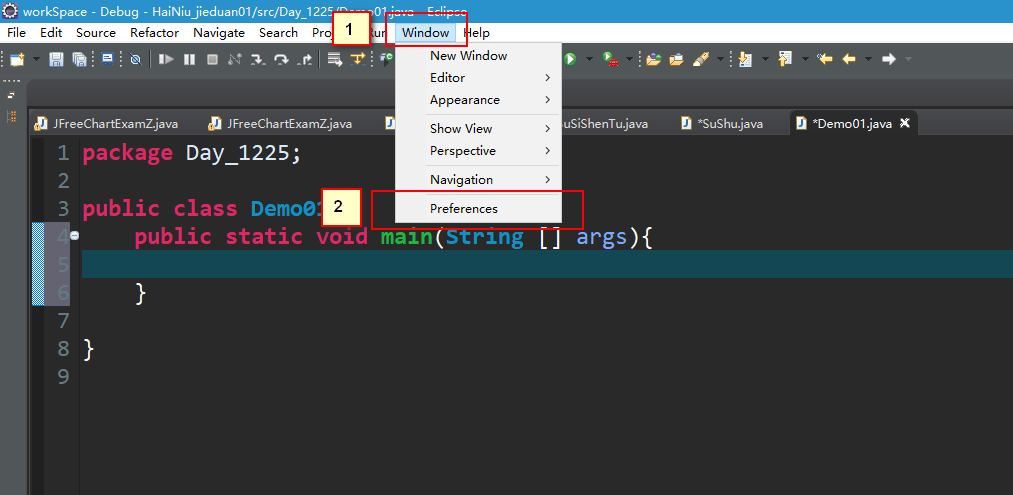Viewport: 1013px width, 495px height.
Task: Click the 'main' method name
Action: point(406,237)
